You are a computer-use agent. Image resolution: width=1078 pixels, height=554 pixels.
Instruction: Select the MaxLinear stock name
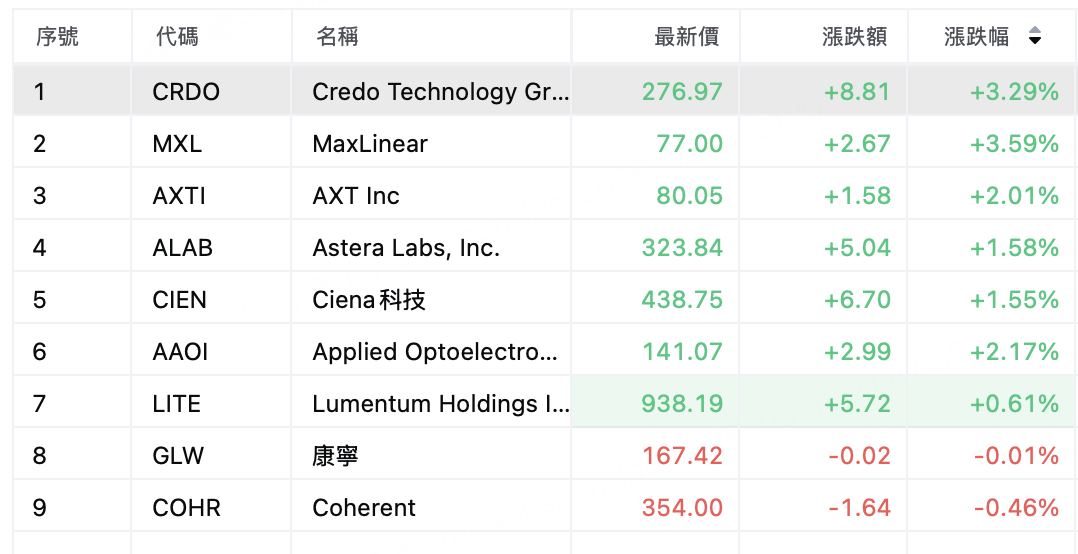[x=370, y=144]
